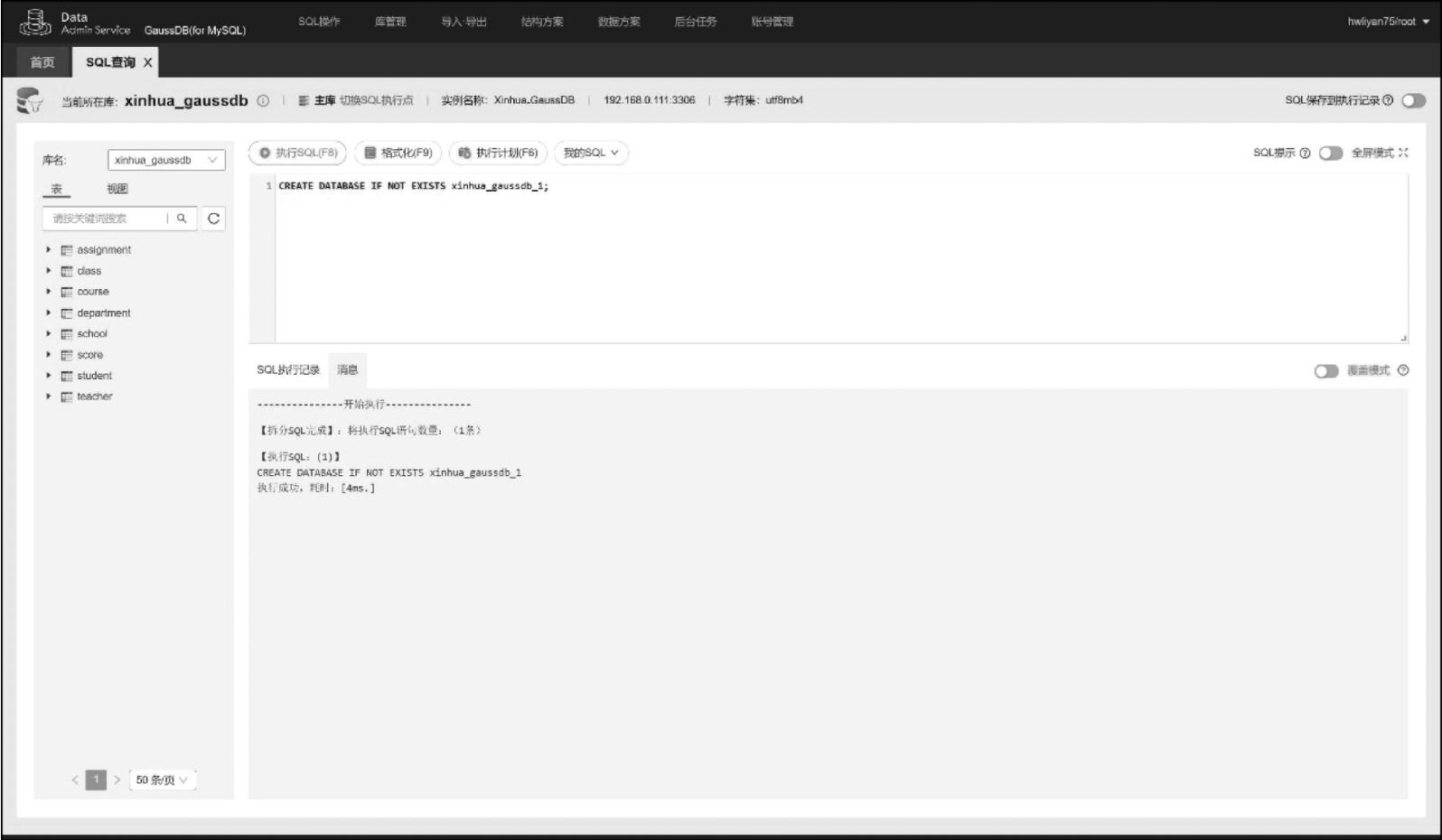Open the 账号管理 menu
1442x840 pixels.
coord(772,22)
